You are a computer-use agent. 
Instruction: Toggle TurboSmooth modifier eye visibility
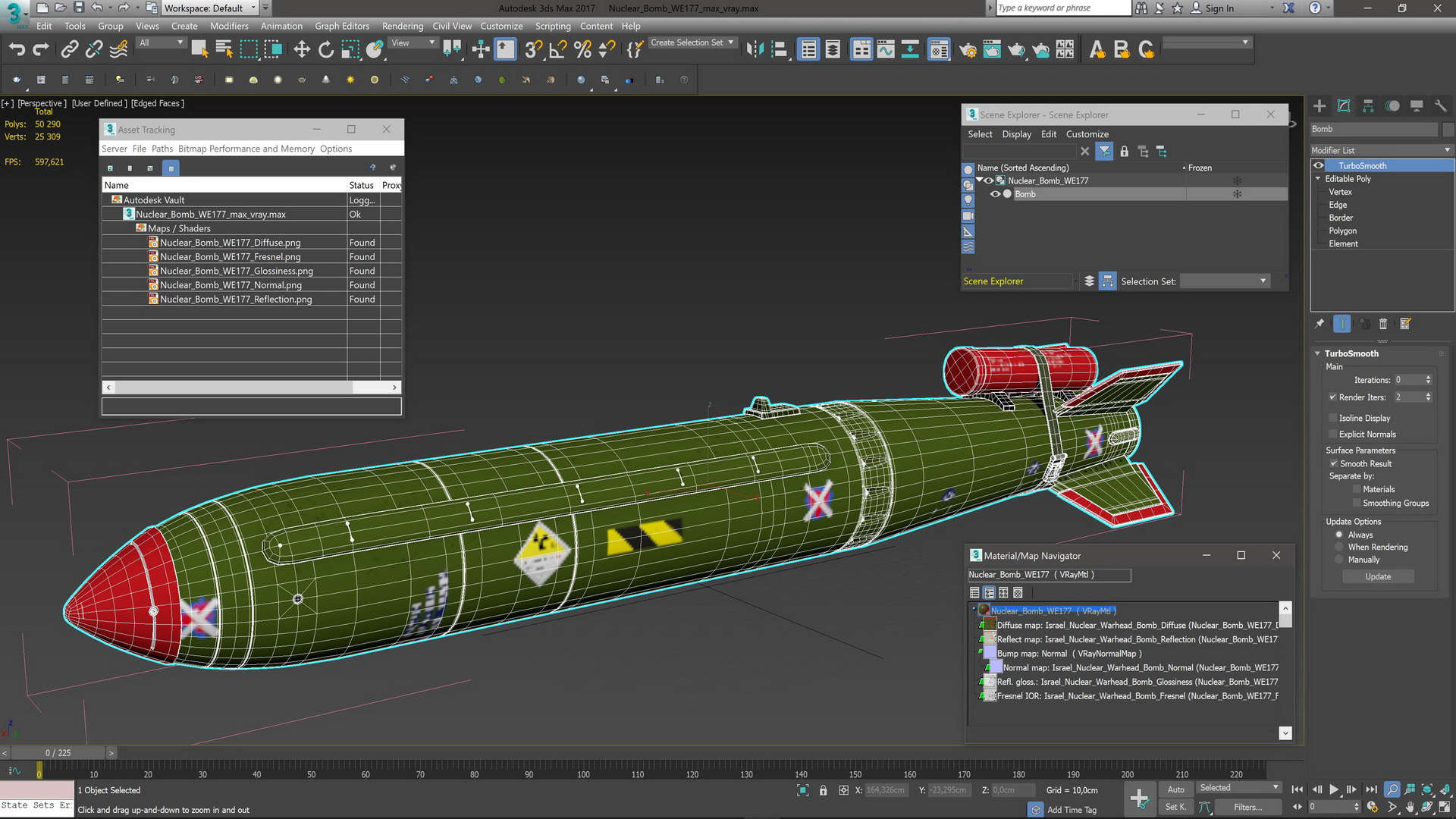1319,166
